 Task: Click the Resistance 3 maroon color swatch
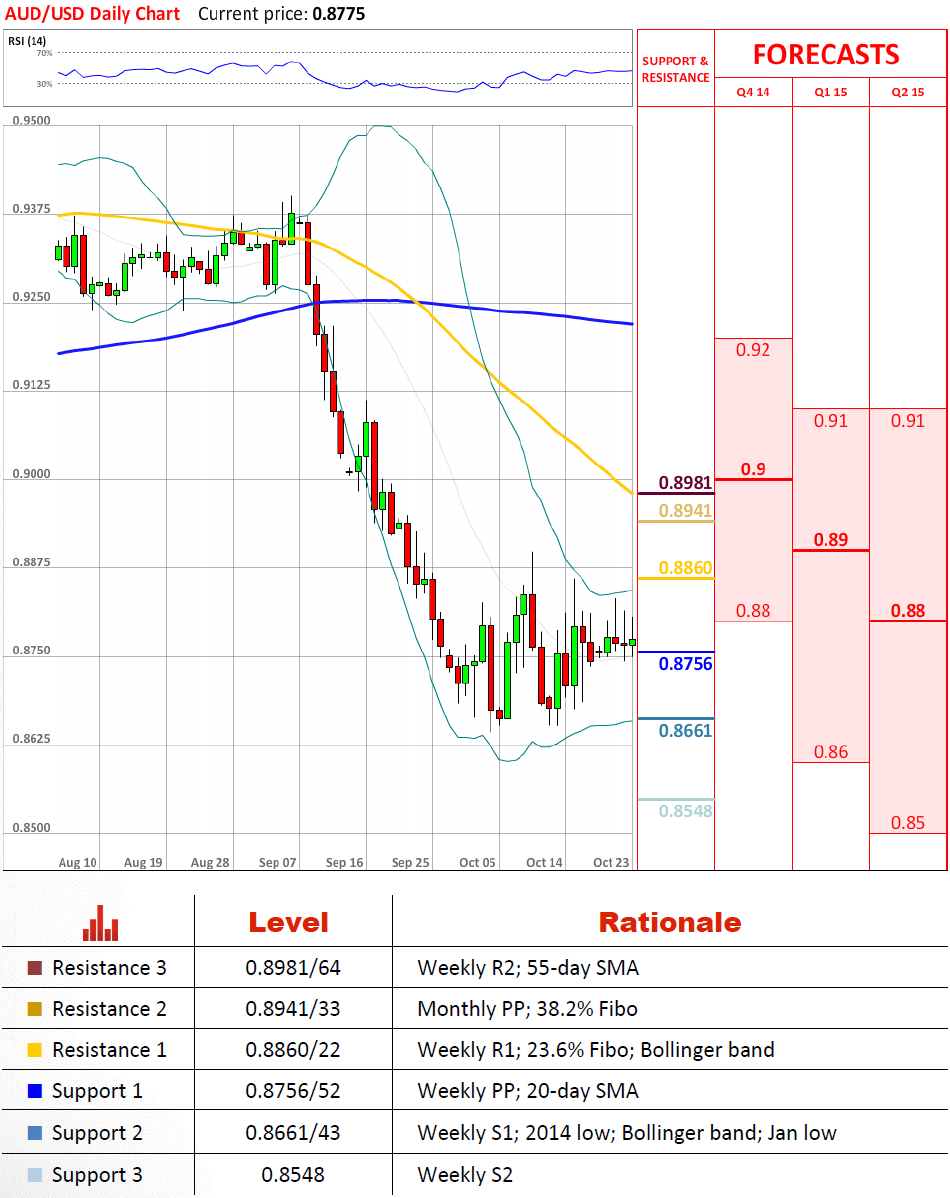34,968
